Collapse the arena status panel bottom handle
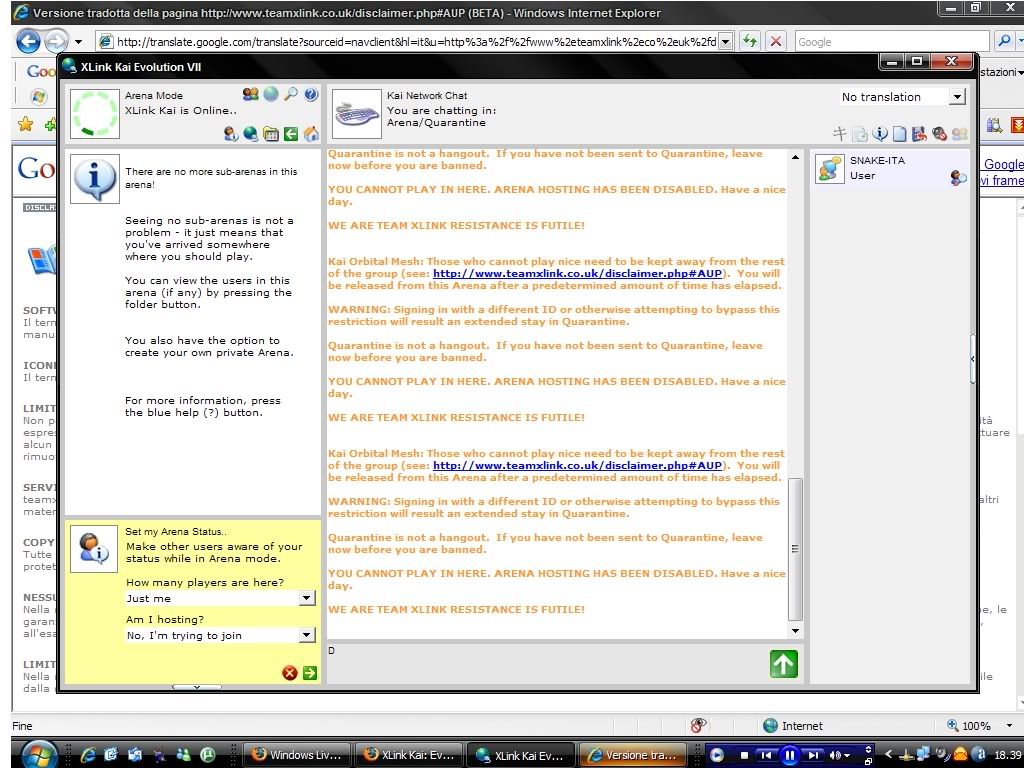Screen dimensions: 1024x768 [197, 687]
